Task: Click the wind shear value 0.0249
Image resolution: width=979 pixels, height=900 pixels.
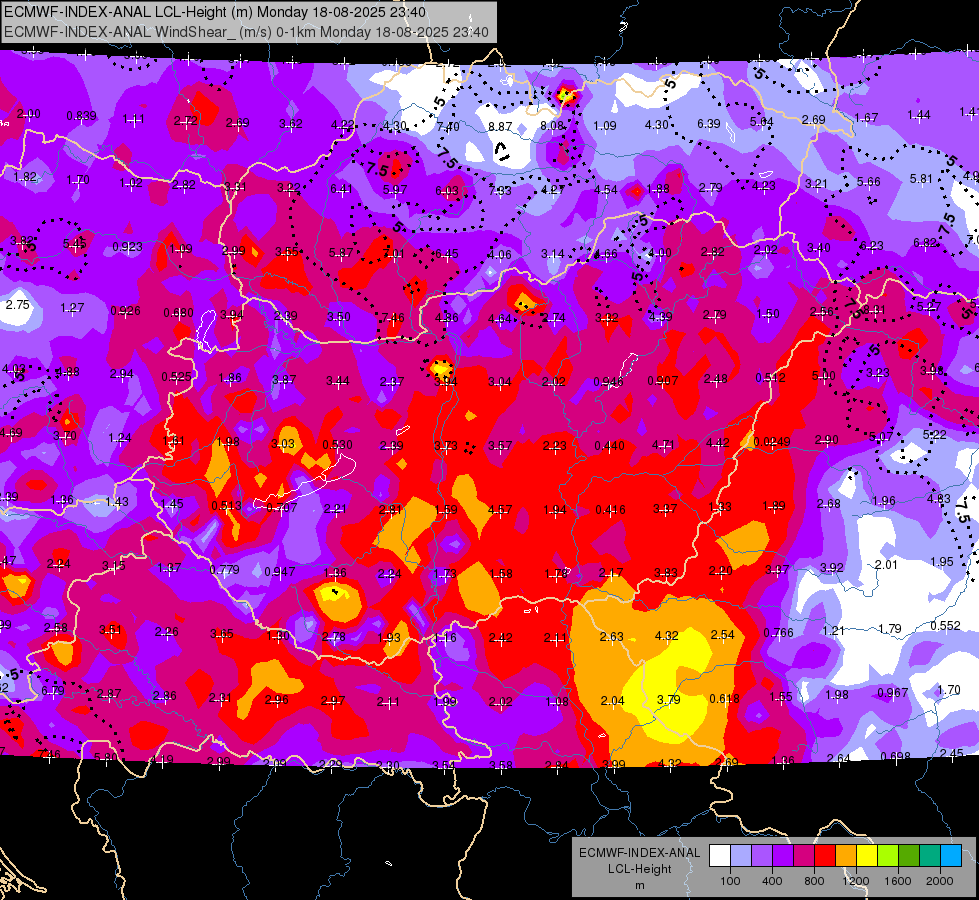Action: pyautogui.click(x=771, y=442)
